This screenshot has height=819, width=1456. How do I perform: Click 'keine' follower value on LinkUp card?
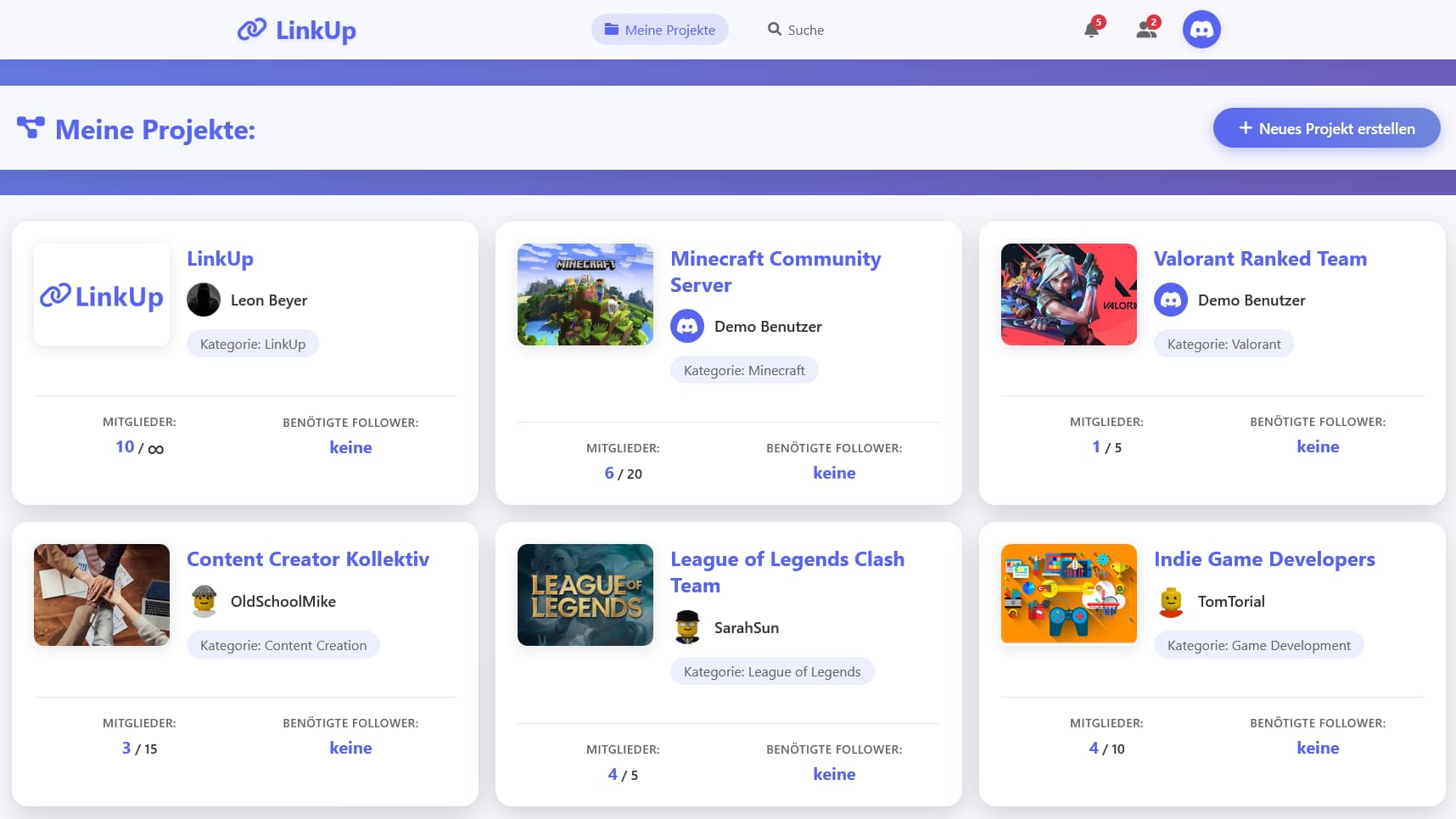[x=350, y=447]
